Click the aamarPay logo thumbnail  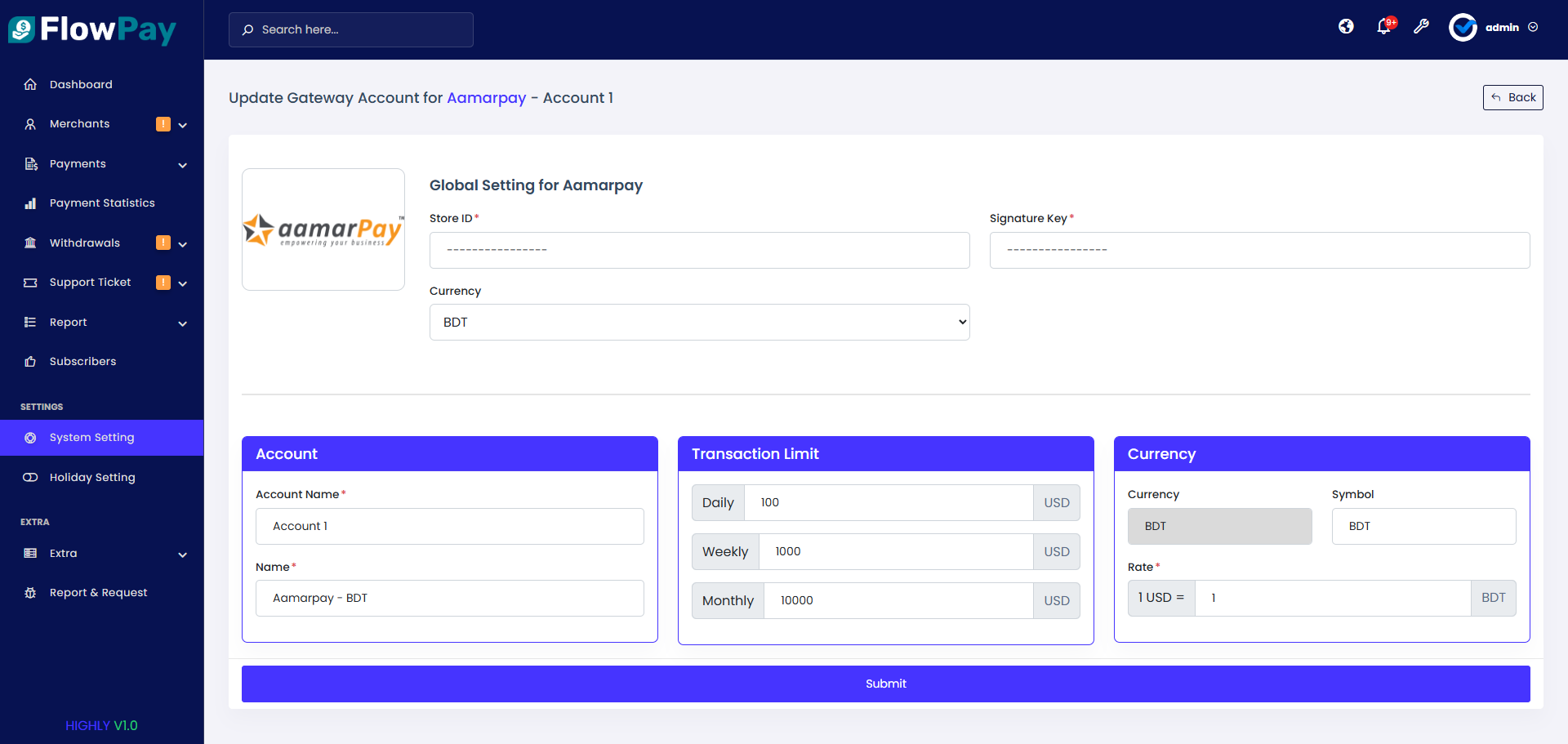click(x=323, y=229)
